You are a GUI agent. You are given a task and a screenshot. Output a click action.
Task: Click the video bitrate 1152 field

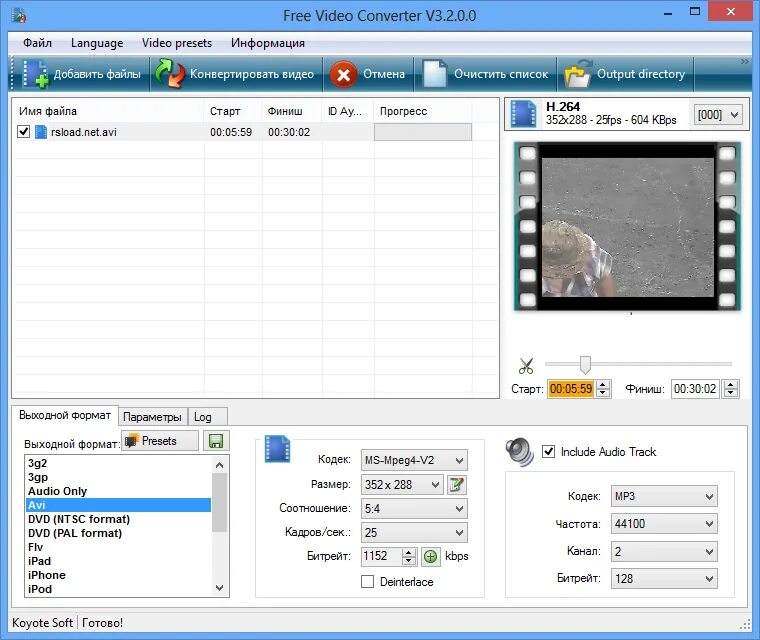[381, 556]
